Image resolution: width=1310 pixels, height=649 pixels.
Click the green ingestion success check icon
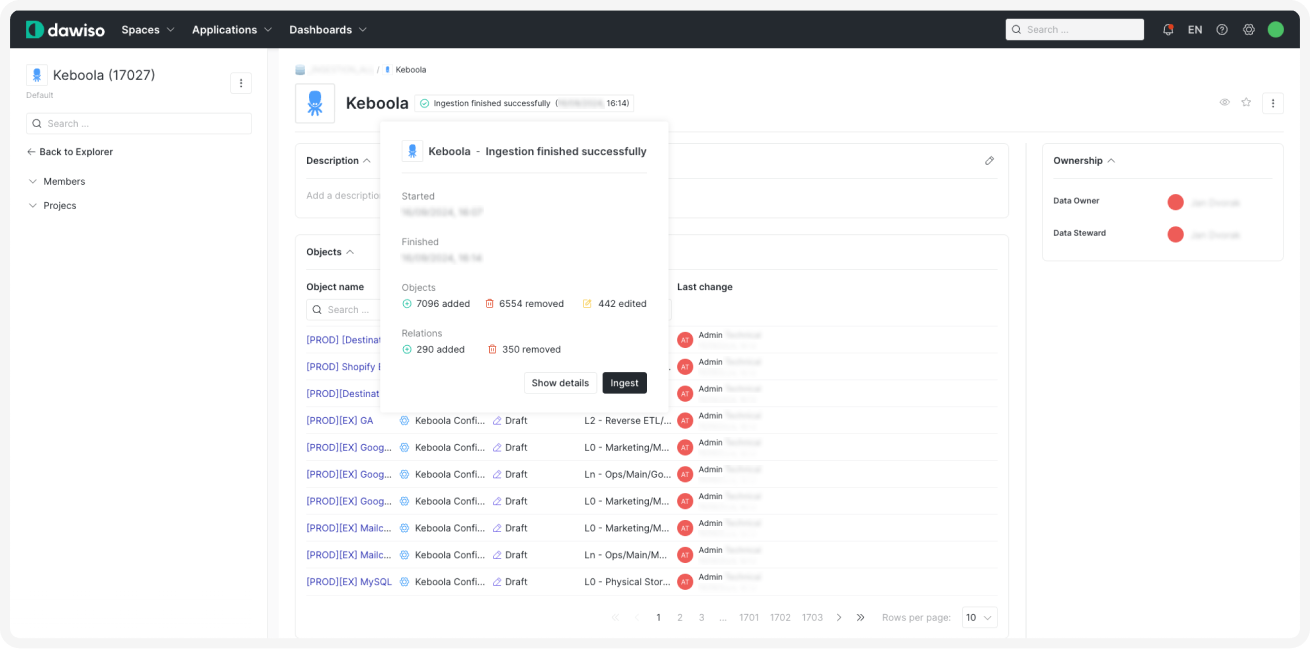coord(423,103)
